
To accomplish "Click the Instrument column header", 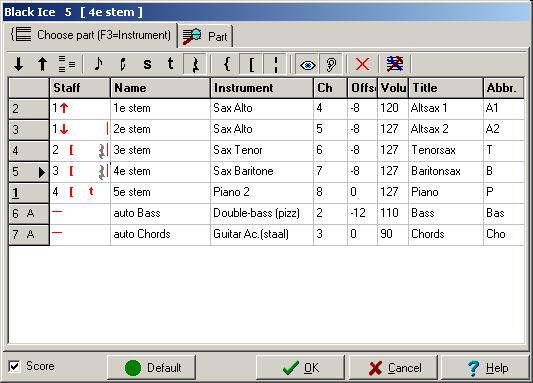I will click(262, 88).
